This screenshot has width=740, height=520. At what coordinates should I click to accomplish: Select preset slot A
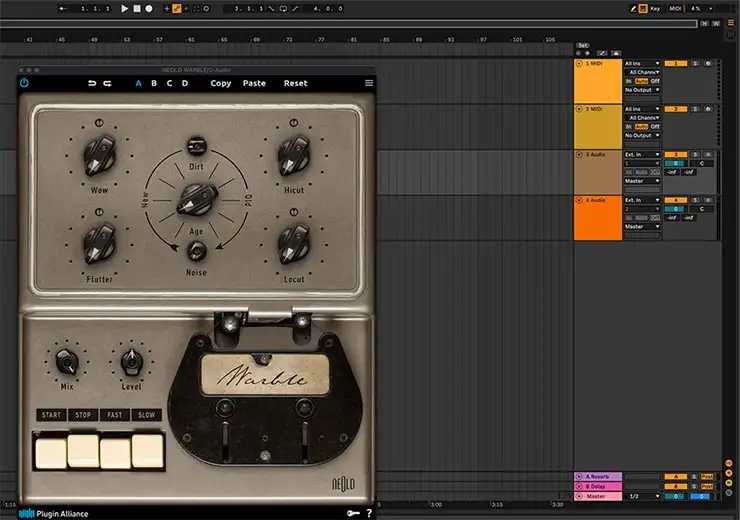pyautogui.click(x=138, y=83)
